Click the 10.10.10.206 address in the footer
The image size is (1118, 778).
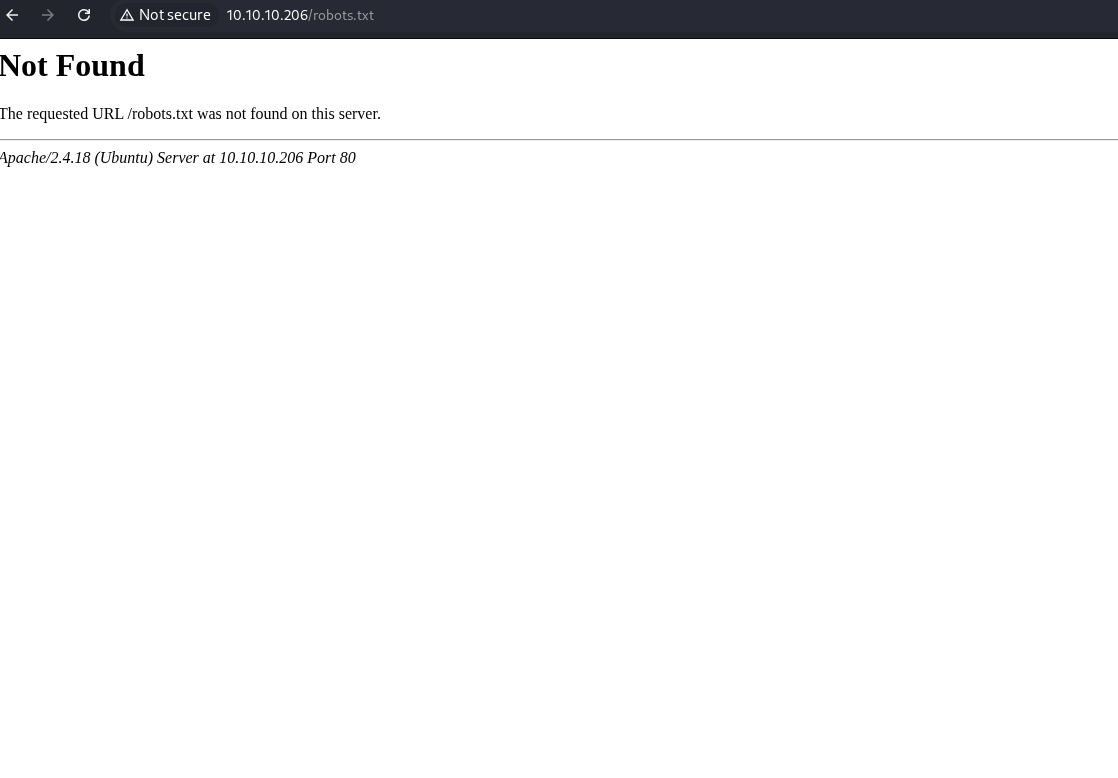pyautogui.click(x=261, y=158)
